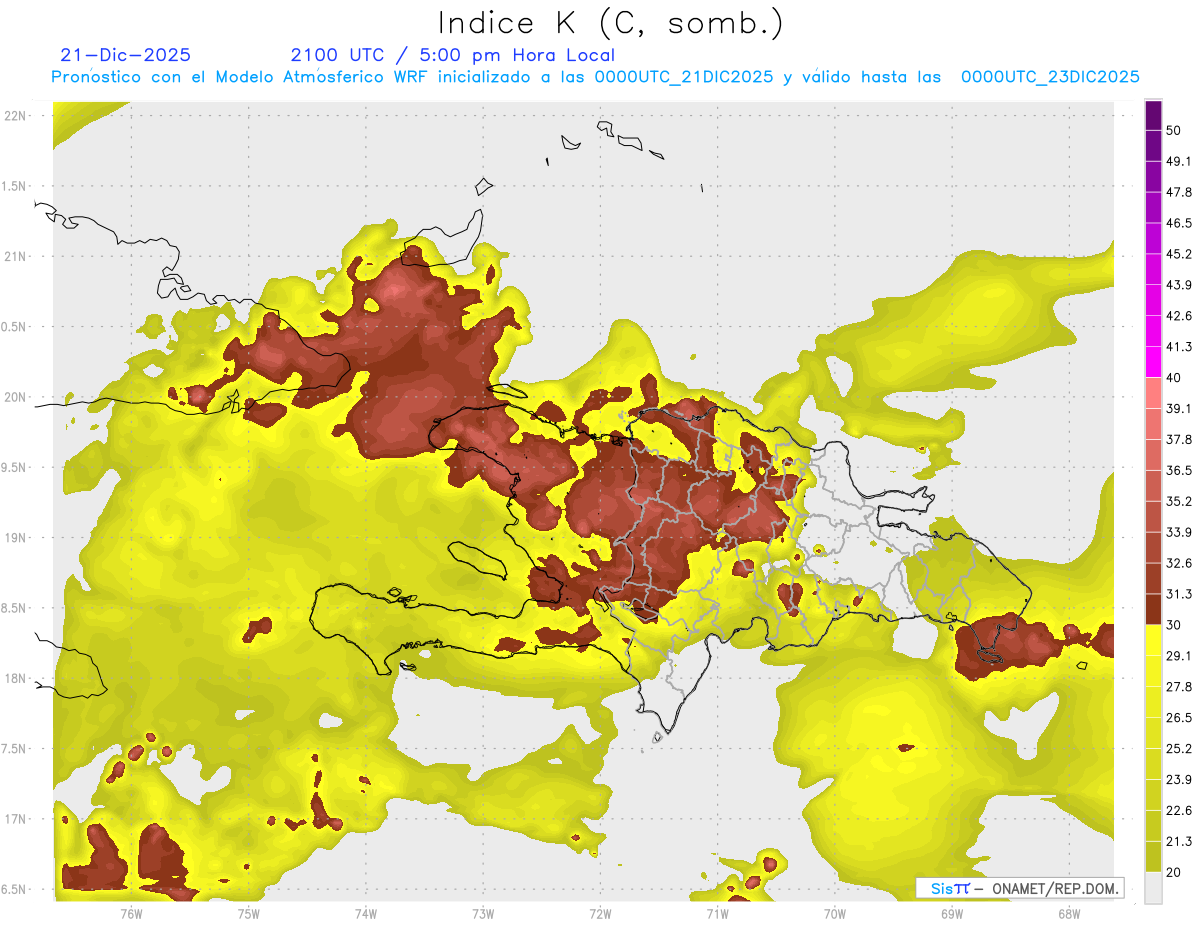
Task: Click the '18N' latitude label
Action: 15,678
